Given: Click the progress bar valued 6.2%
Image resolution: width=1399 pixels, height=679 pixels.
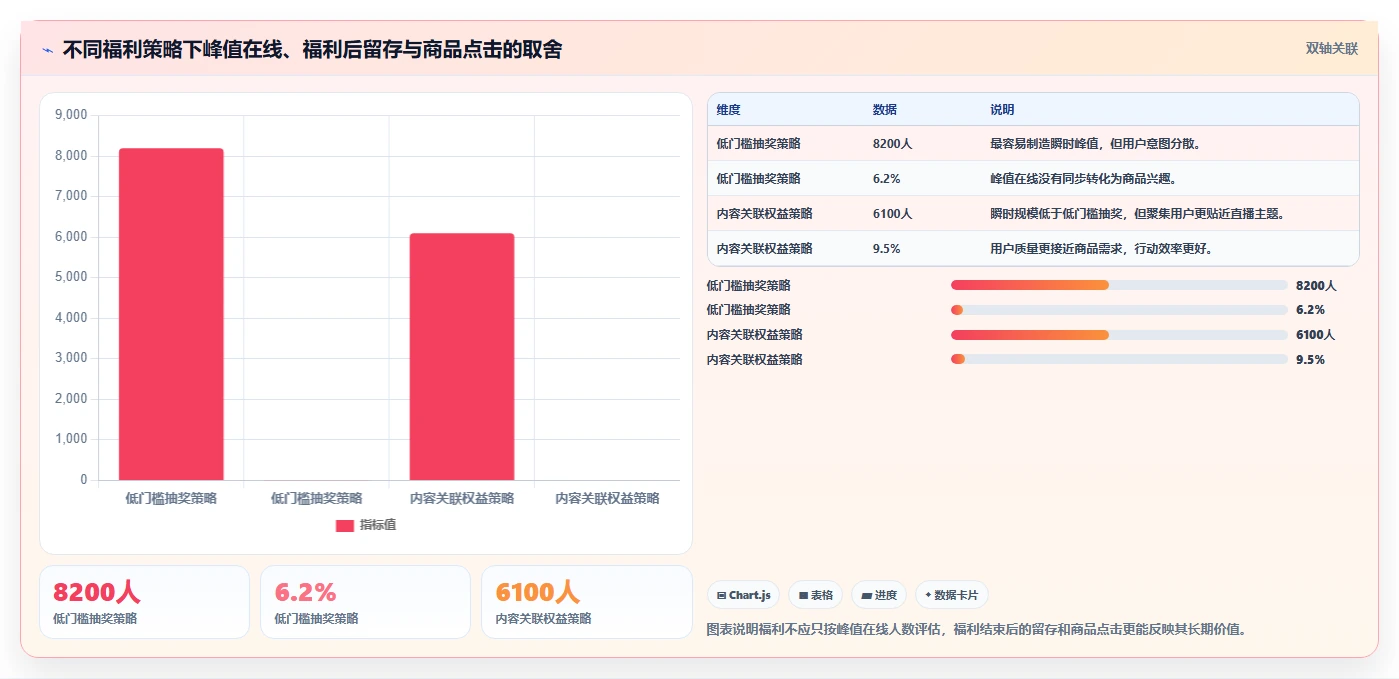Looking at the screenshot, I should [1119, 310].
